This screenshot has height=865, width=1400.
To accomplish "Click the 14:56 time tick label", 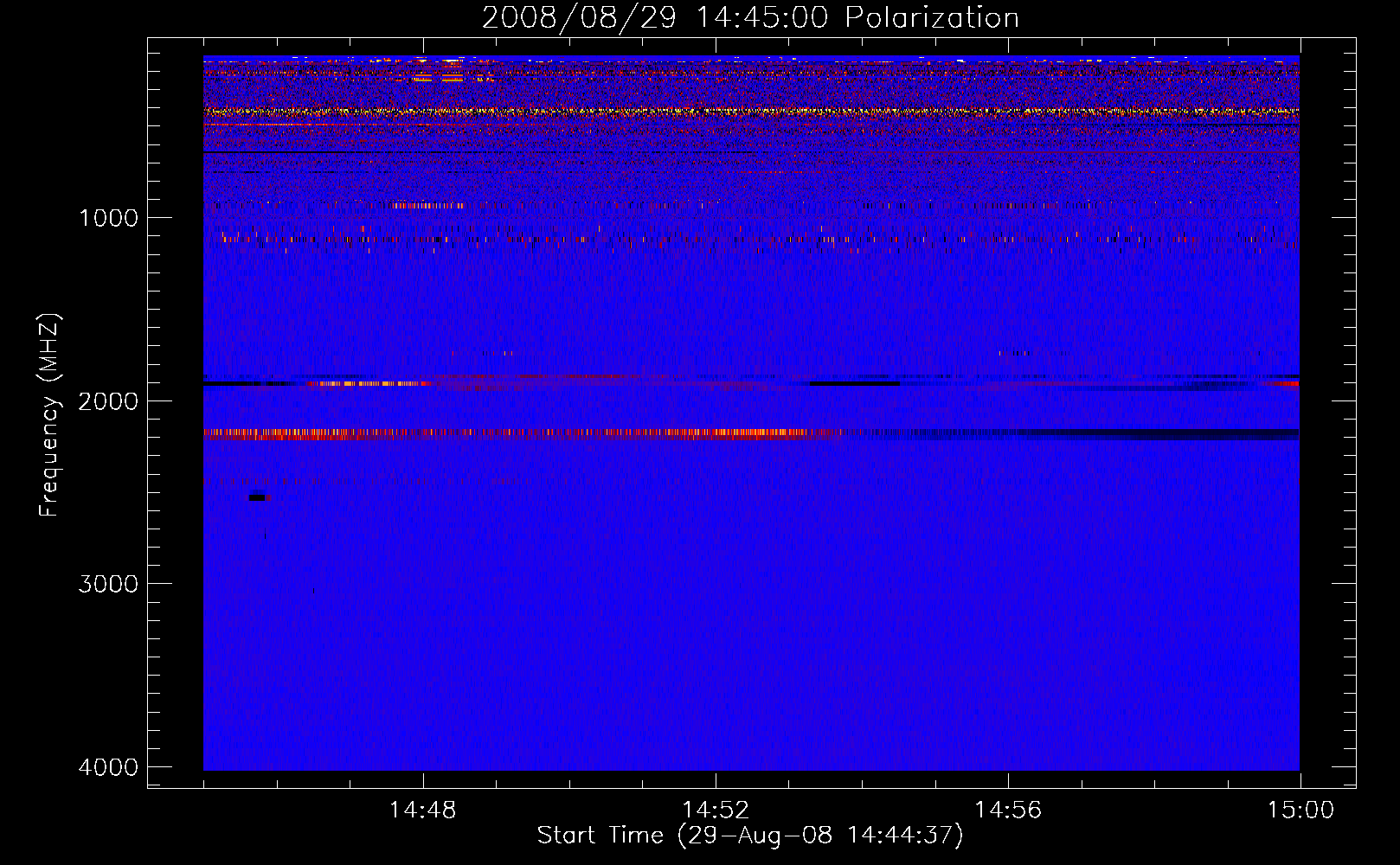I will [x=1008, y=811].
